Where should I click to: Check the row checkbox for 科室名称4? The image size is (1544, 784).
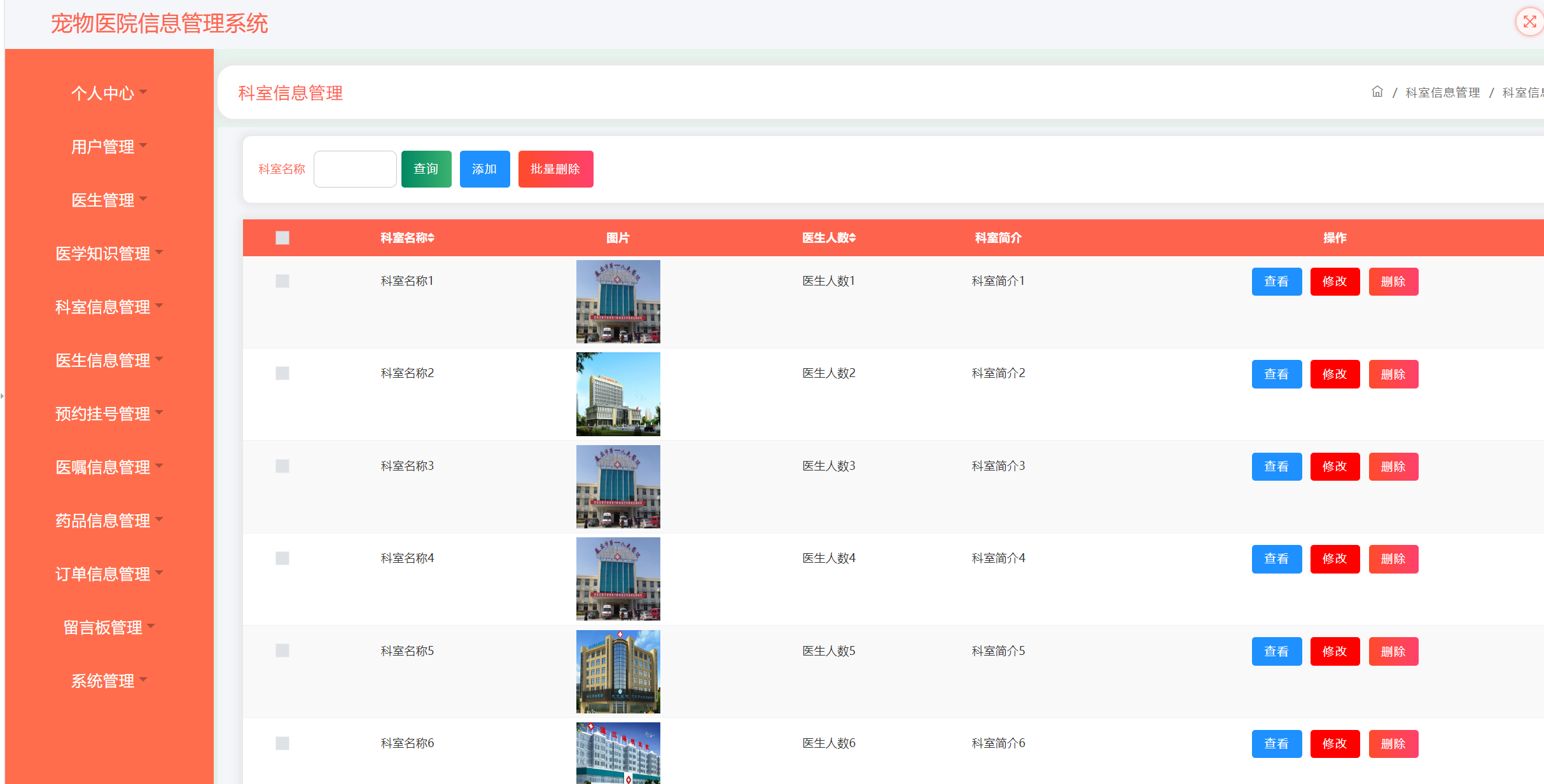(282, 558)
